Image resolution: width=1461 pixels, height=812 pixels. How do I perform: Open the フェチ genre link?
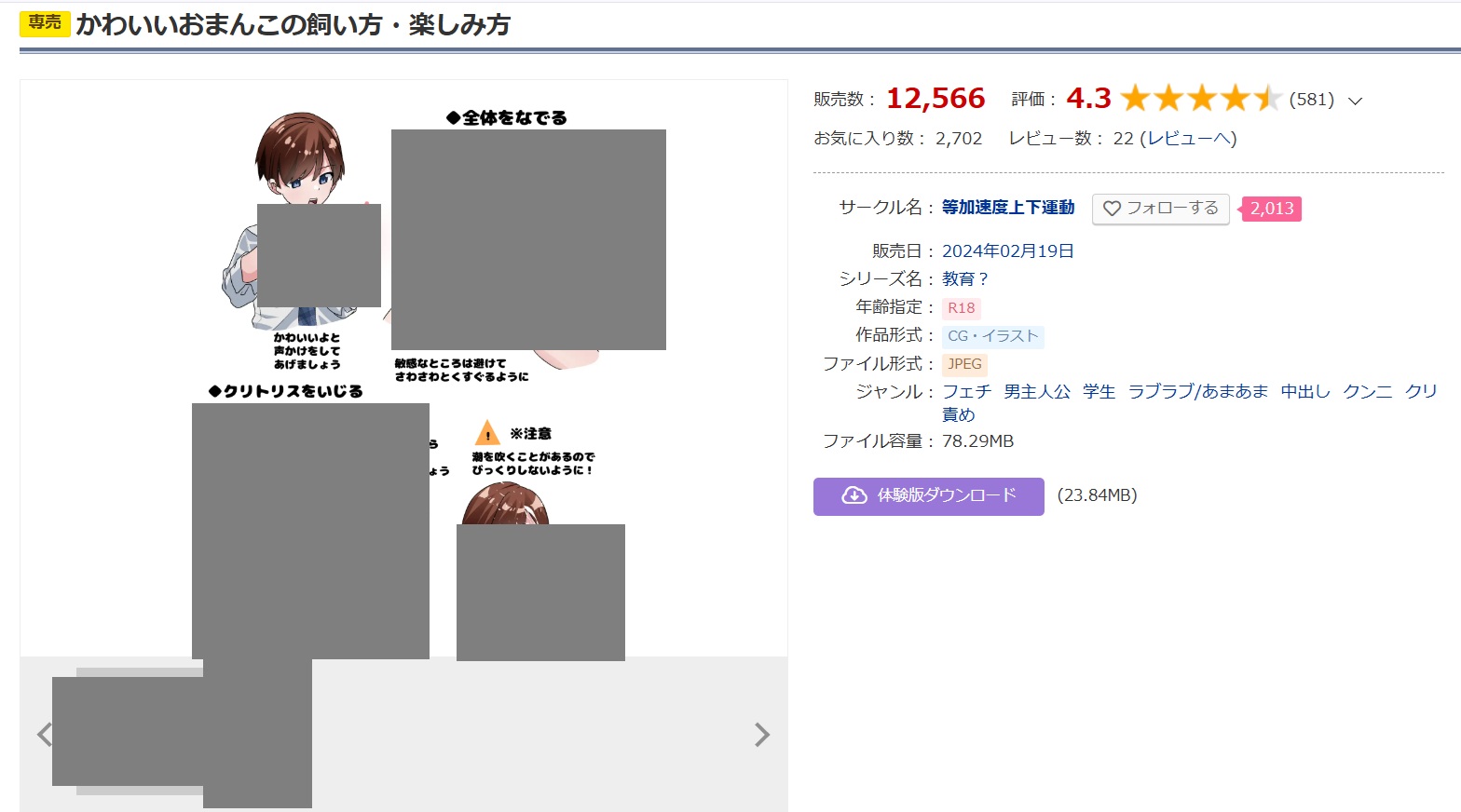(x=966, y=392)
